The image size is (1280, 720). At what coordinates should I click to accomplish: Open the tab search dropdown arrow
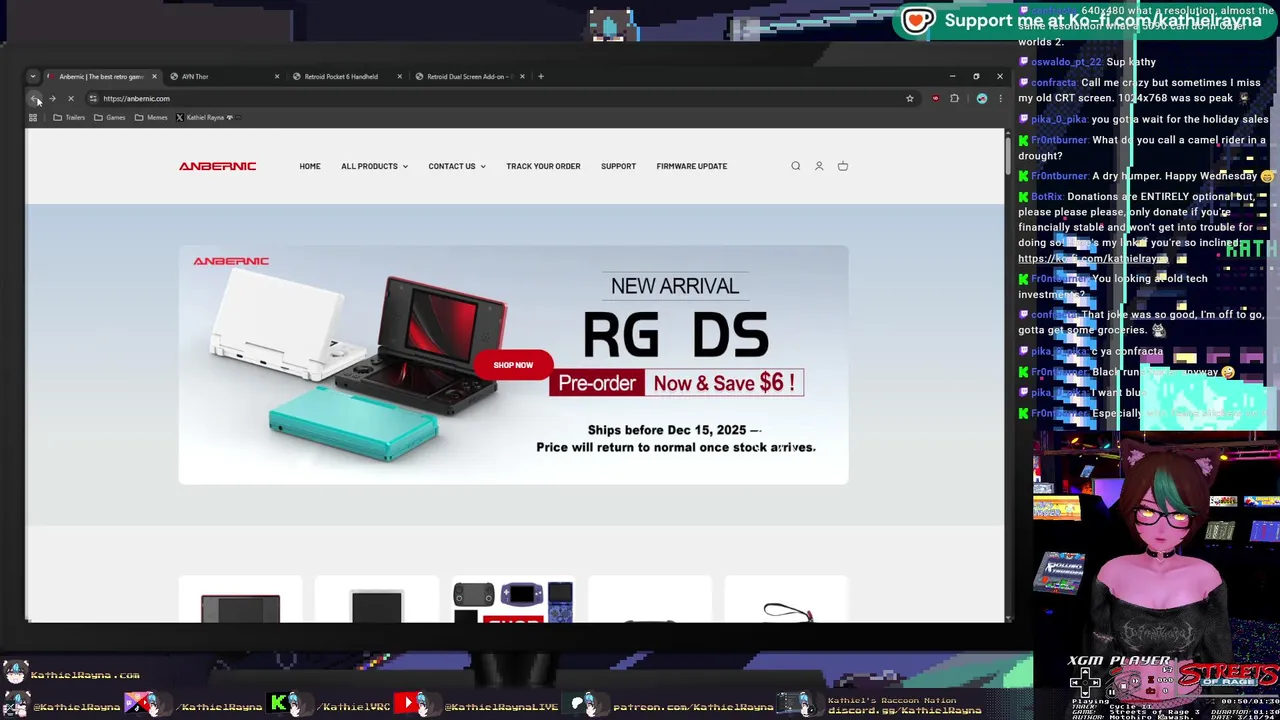(x=33, y=76)
